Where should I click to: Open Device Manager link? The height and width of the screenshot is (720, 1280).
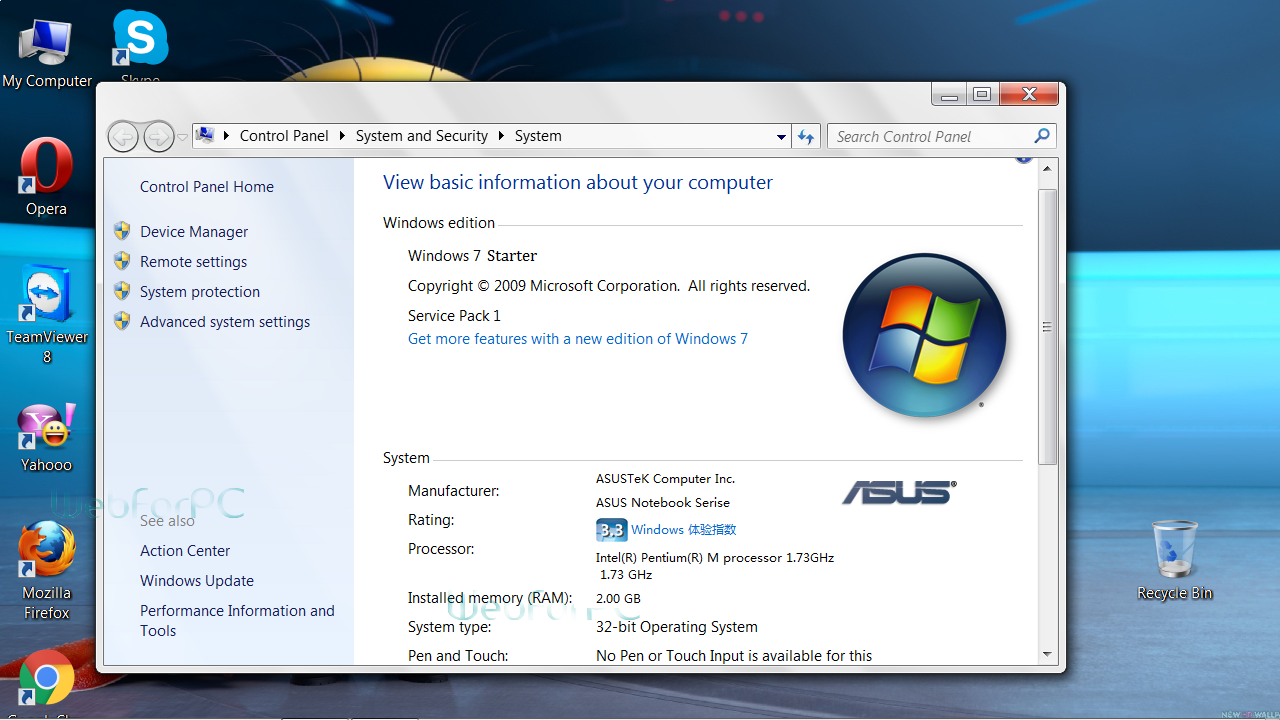(194, 231)
